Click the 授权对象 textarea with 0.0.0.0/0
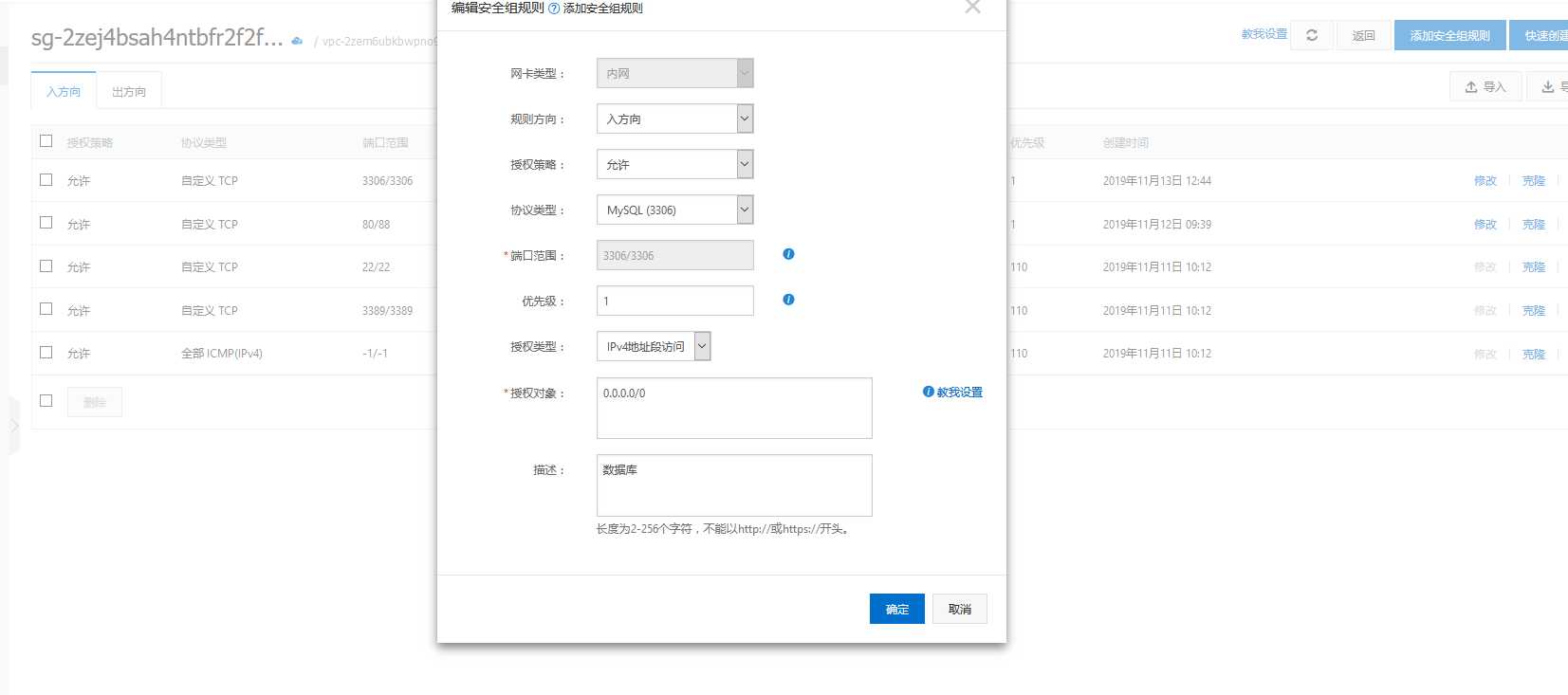Screen dimensions: 1568x695 [734, 408]
